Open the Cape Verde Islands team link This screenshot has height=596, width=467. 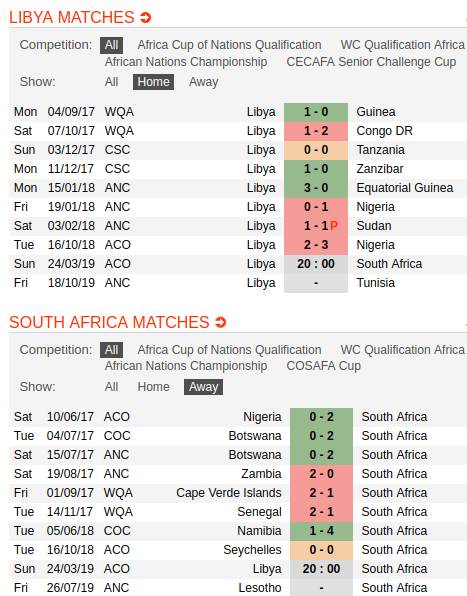pyautogui.click(x=229, y=493)
